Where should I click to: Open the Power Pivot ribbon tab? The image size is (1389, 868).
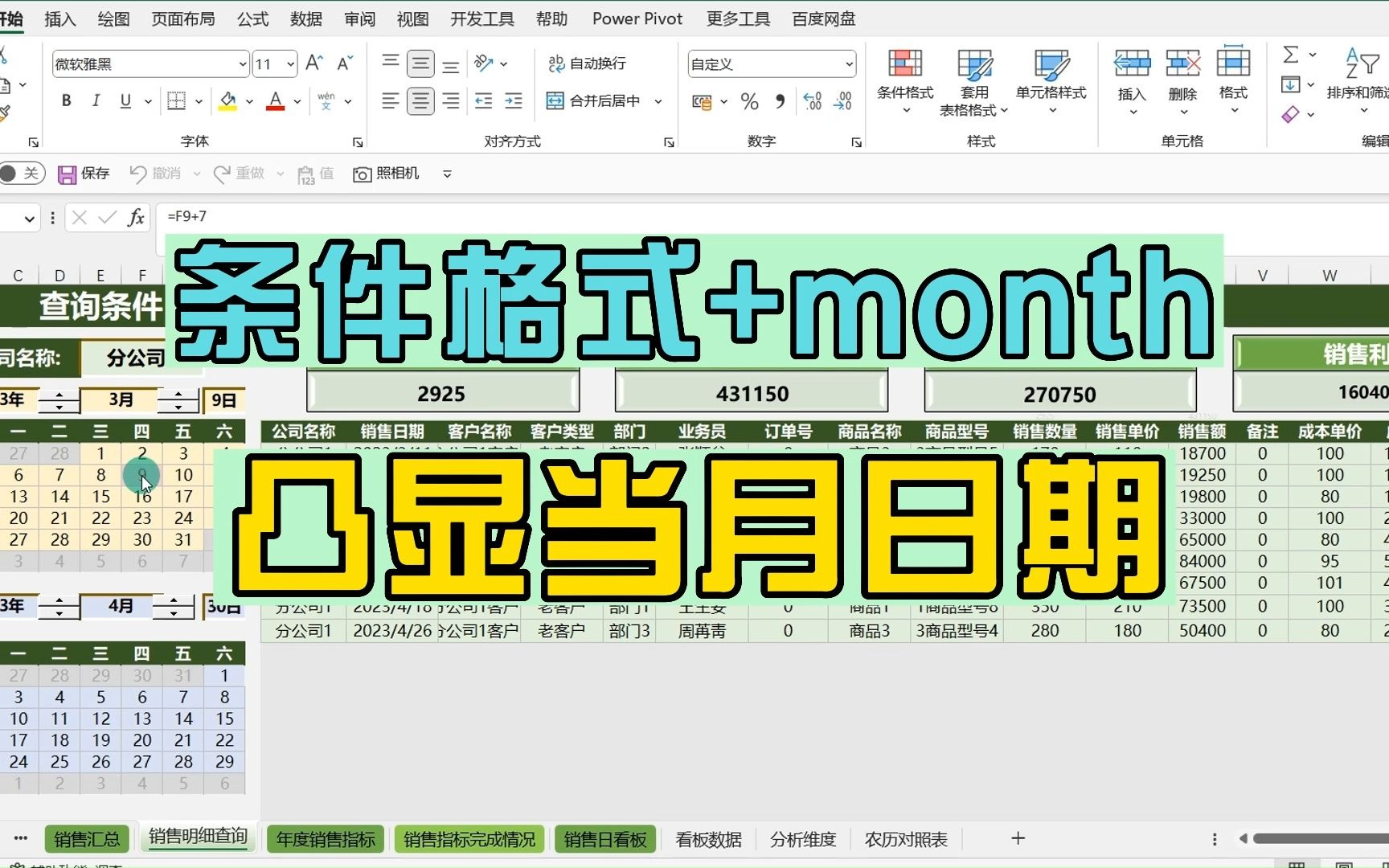tap(637, 18)
